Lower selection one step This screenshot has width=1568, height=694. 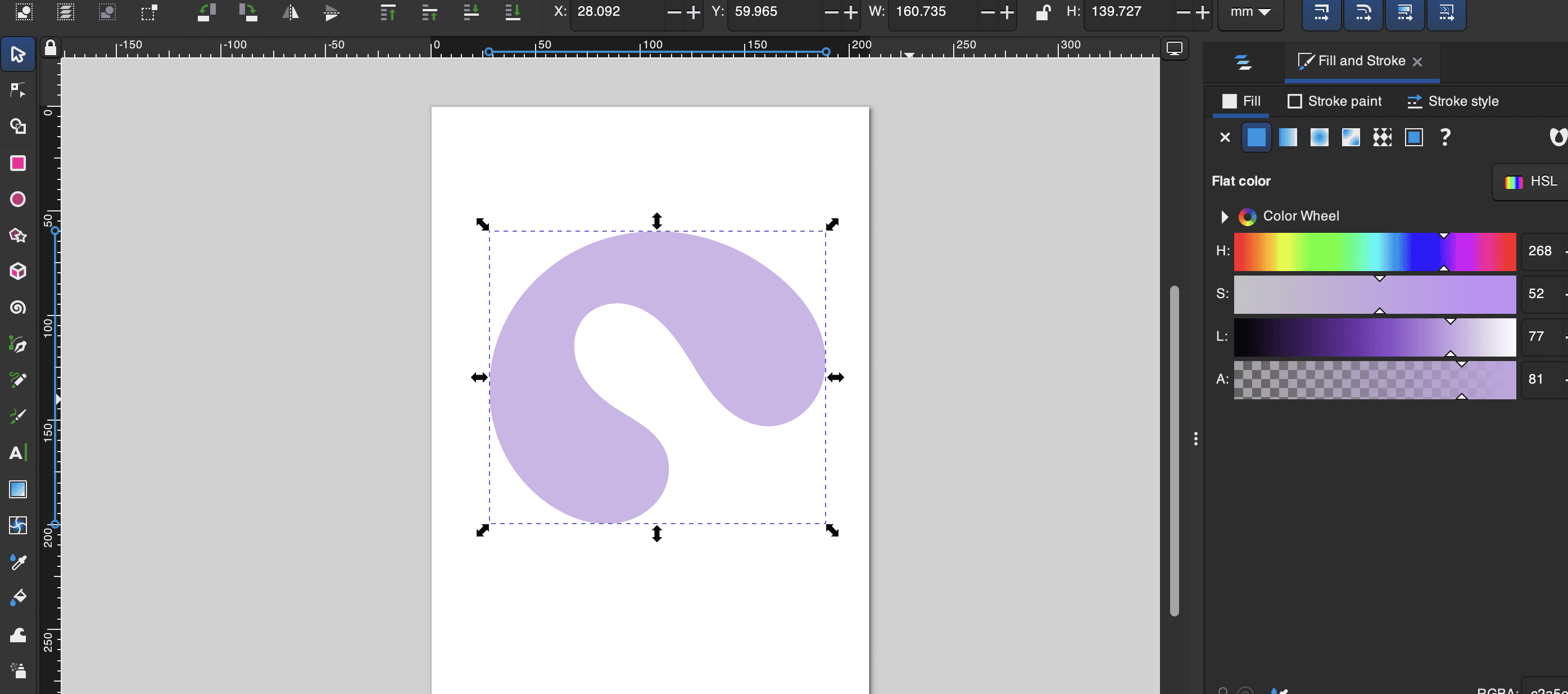[471, 12]
